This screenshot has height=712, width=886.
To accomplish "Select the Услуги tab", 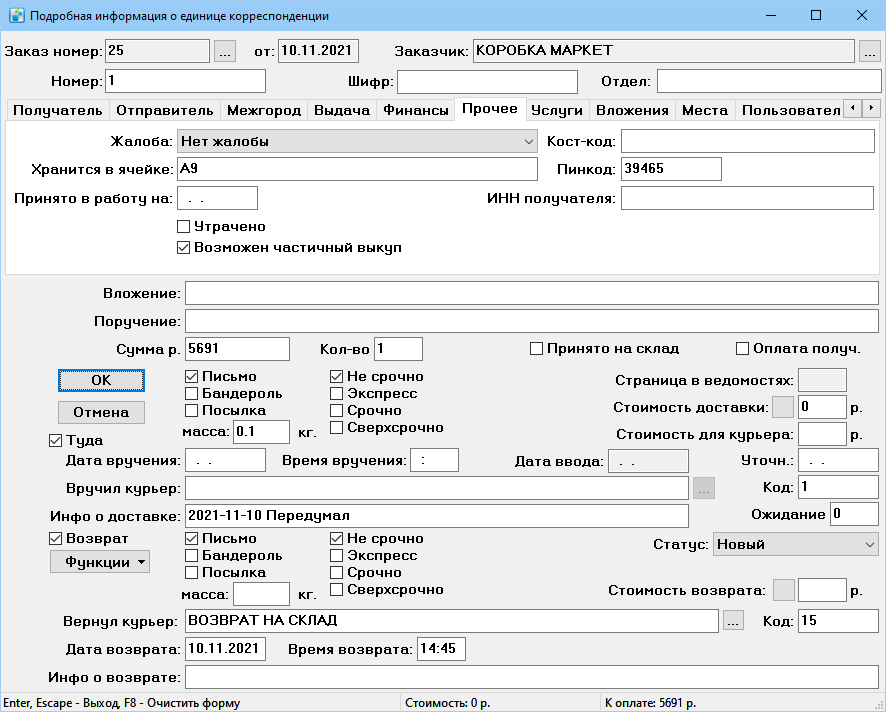I will tap(557, 110).
